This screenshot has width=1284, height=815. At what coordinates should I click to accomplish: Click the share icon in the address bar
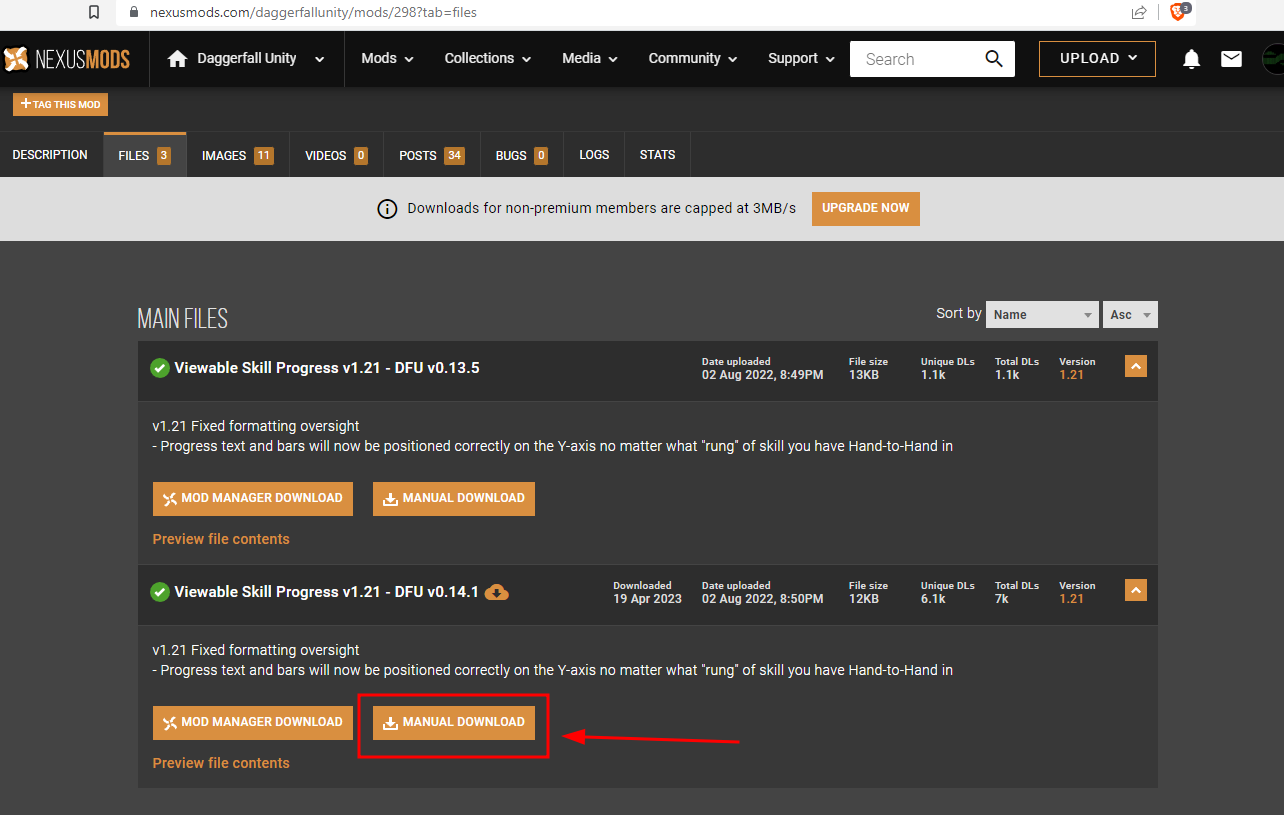(x=1139, y=13)
